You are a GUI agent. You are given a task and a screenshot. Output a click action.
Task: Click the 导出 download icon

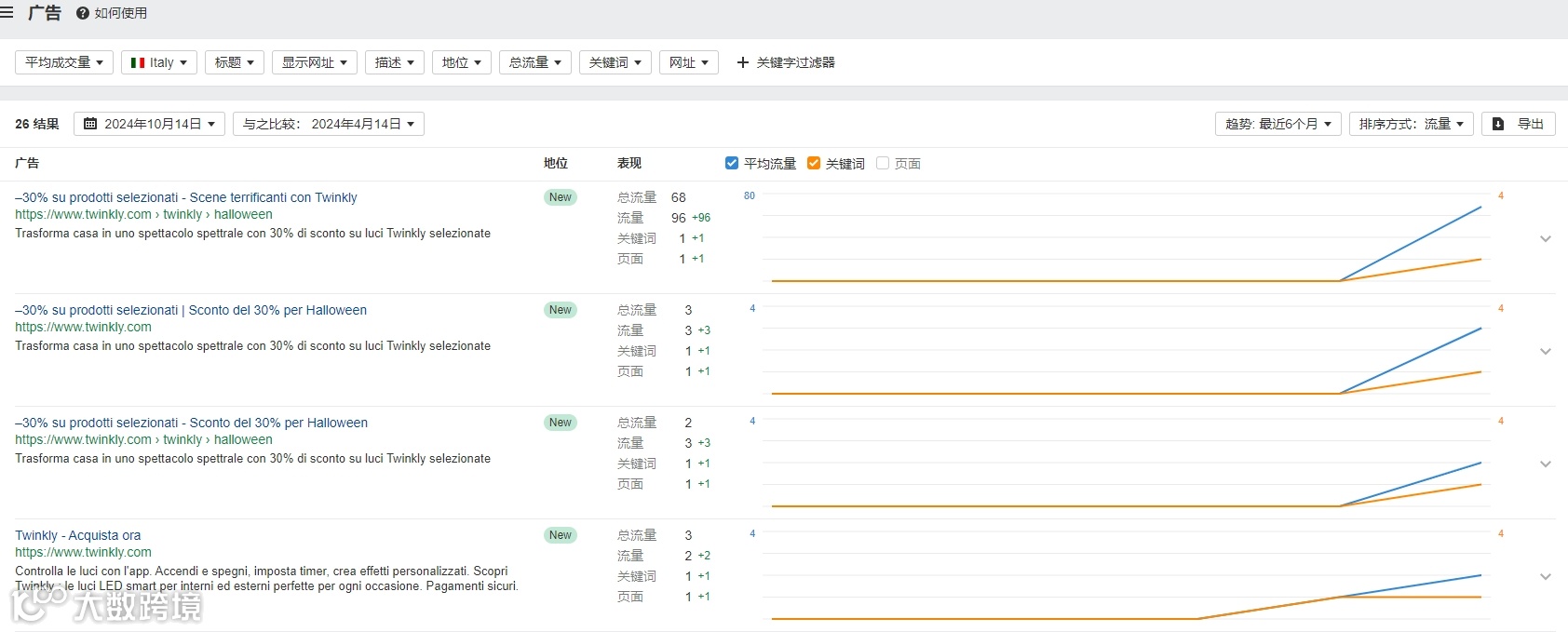pos(1498,124)
